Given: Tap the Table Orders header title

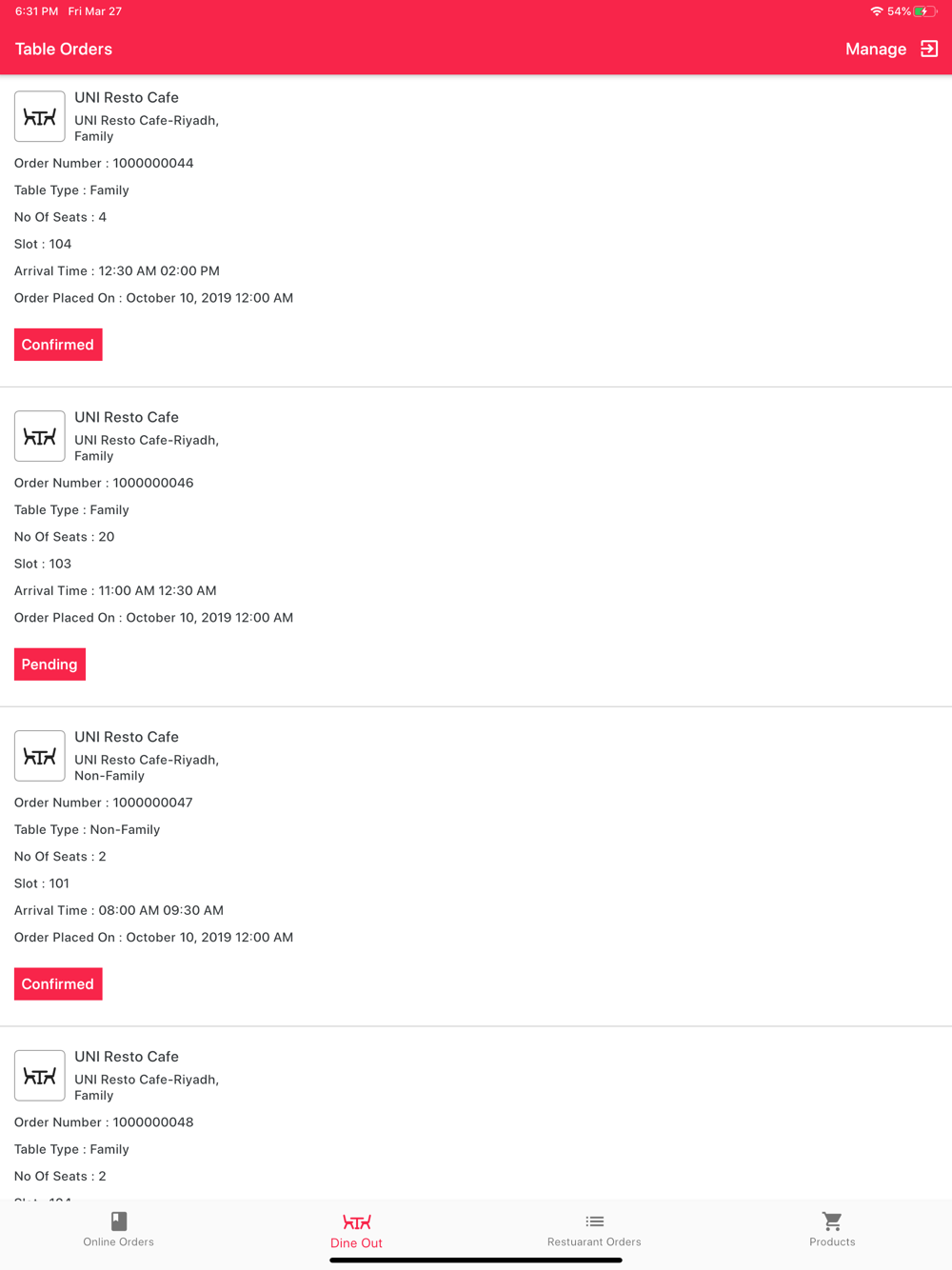Looking at the screenshot, I should [64, 49].
